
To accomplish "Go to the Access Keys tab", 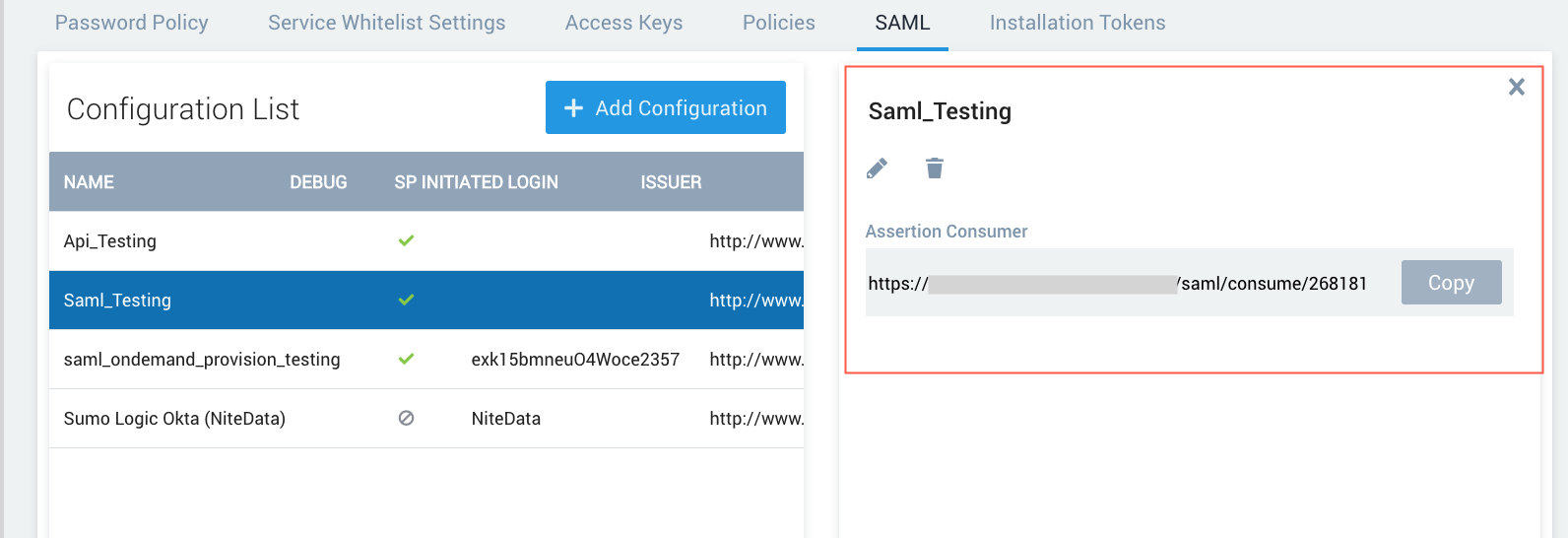I will tap(623, 23).
